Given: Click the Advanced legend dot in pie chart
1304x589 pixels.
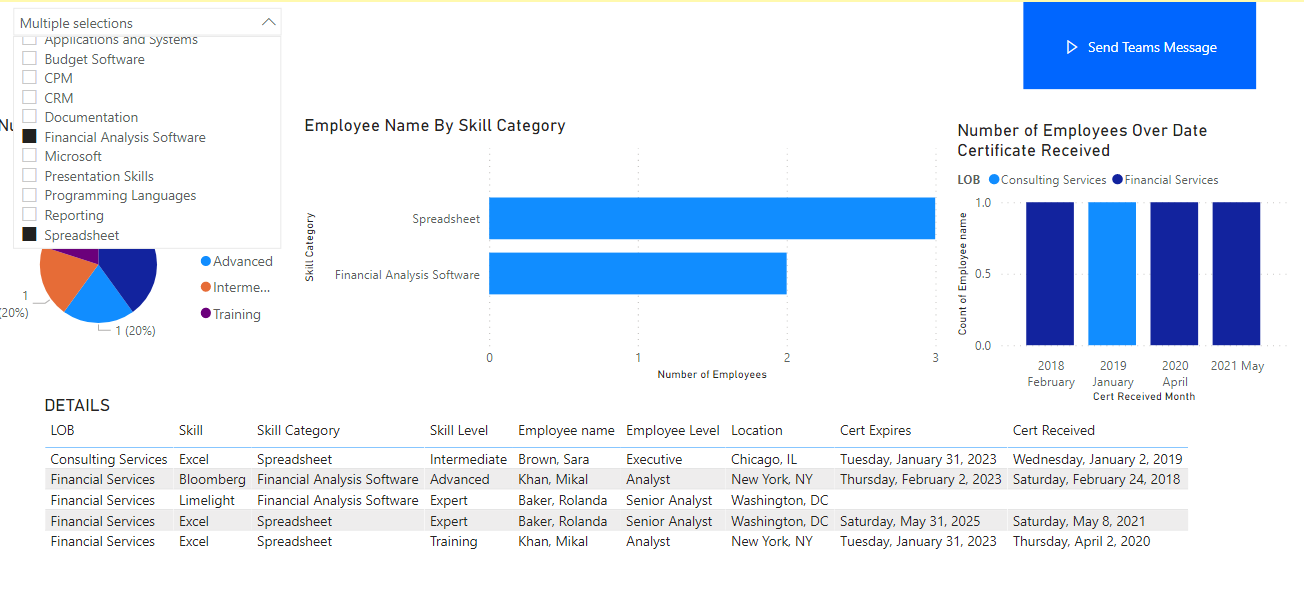Looking at the screenshot, I should [x=206, y=261].
